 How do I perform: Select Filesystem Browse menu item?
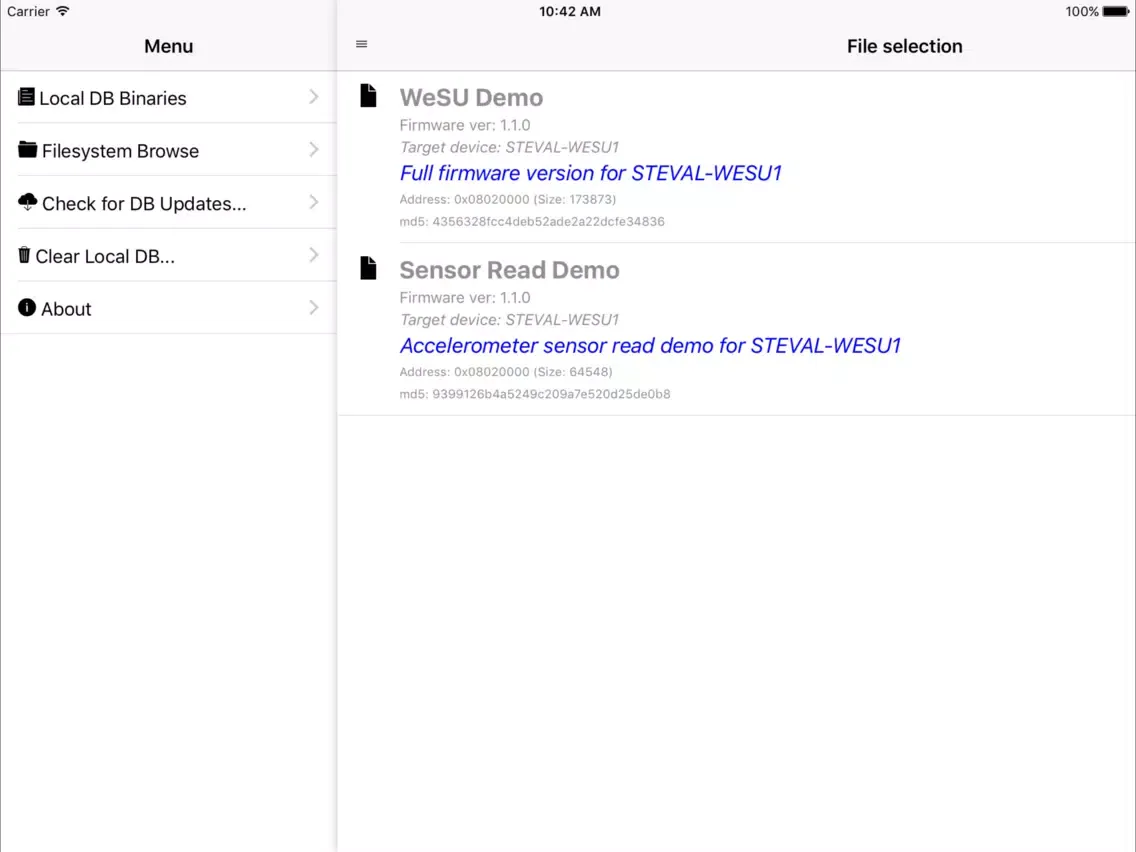[168, 150]
